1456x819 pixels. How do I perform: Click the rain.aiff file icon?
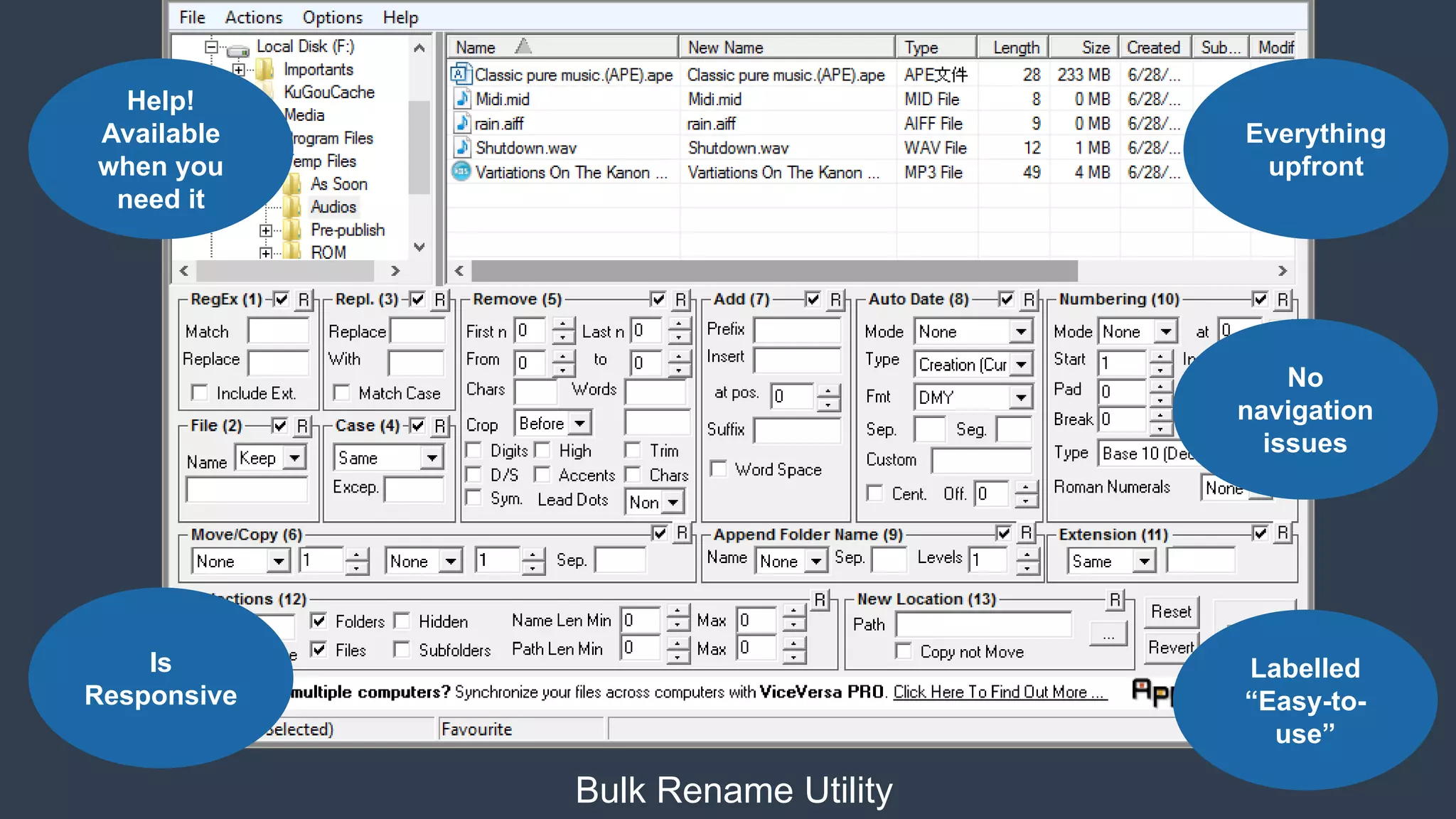pyautogui.click(x=462, y=123)
